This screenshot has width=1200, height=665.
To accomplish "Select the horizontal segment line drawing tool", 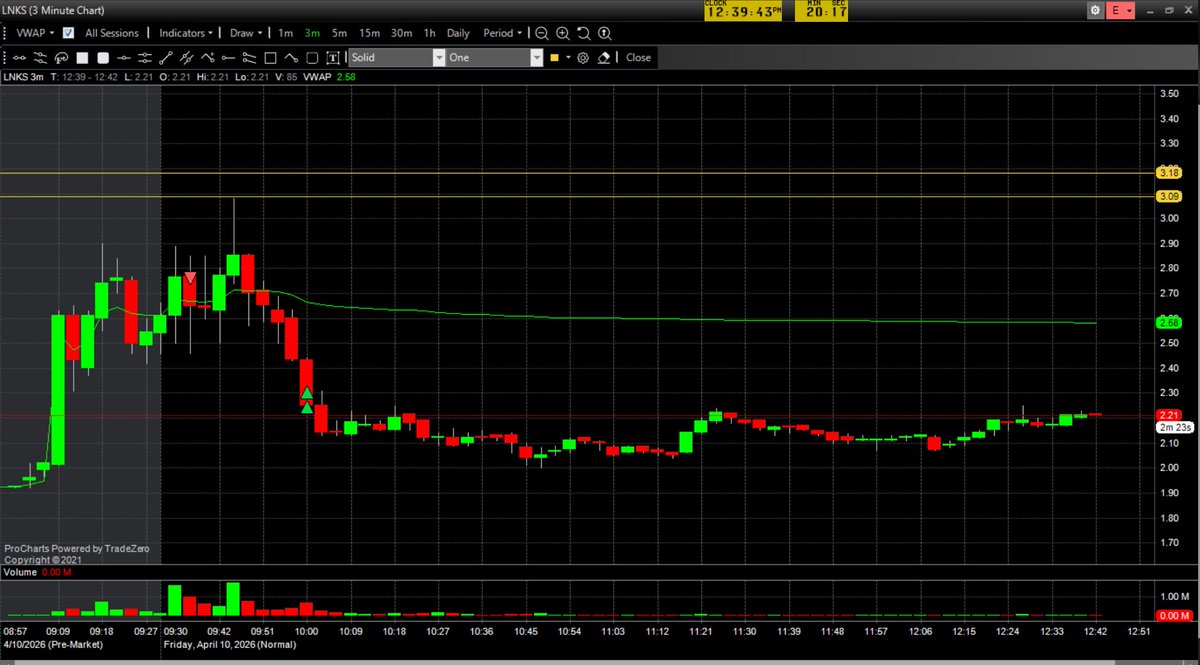I will pos(19,57).
